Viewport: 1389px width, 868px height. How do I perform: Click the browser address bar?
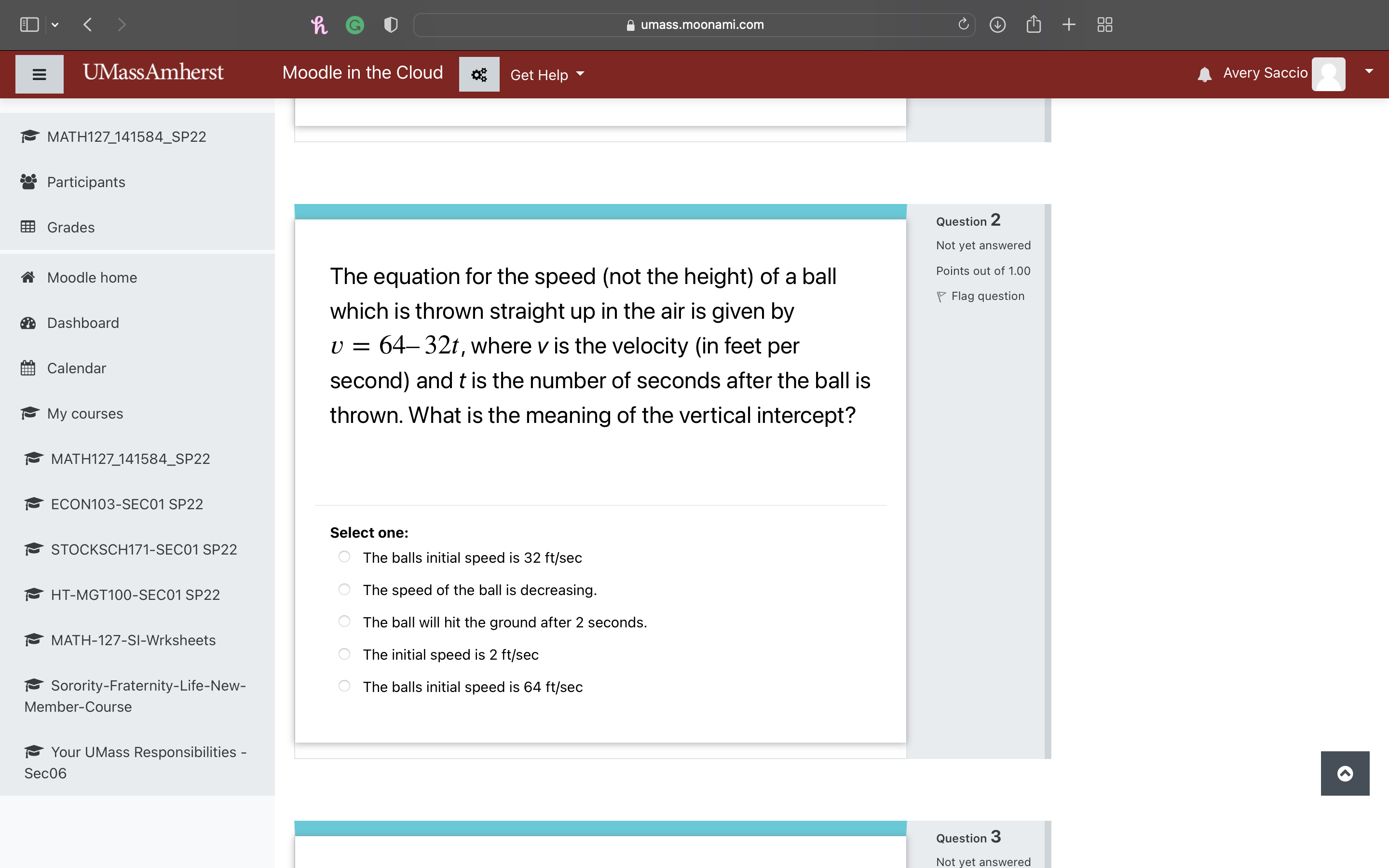[x=694, y=25]
